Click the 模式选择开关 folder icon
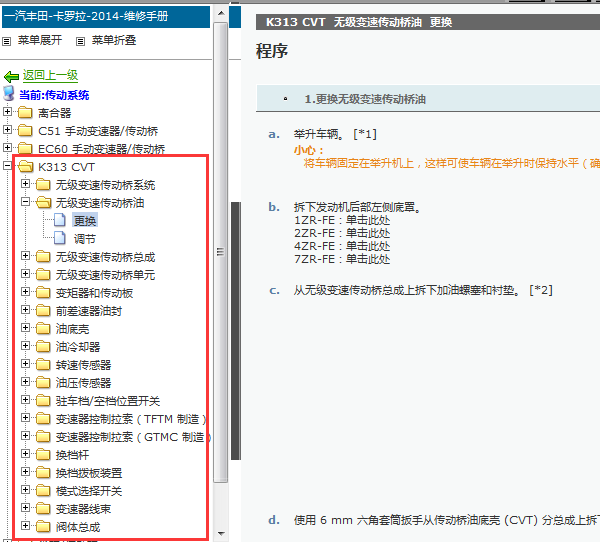Screen dimensions: 600x542 tap(43, 490)
